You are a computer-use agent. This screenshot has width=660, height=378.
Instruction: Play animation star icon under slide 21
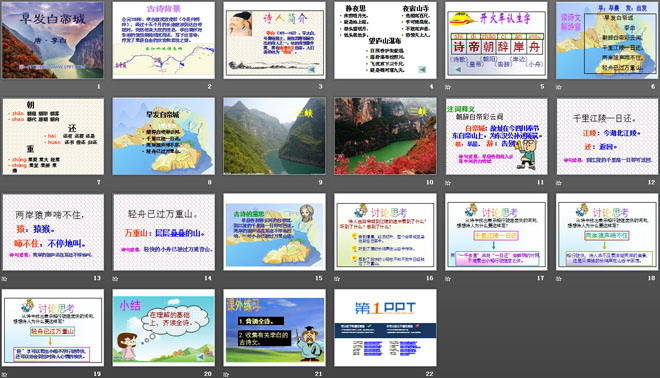click(226, 374)
